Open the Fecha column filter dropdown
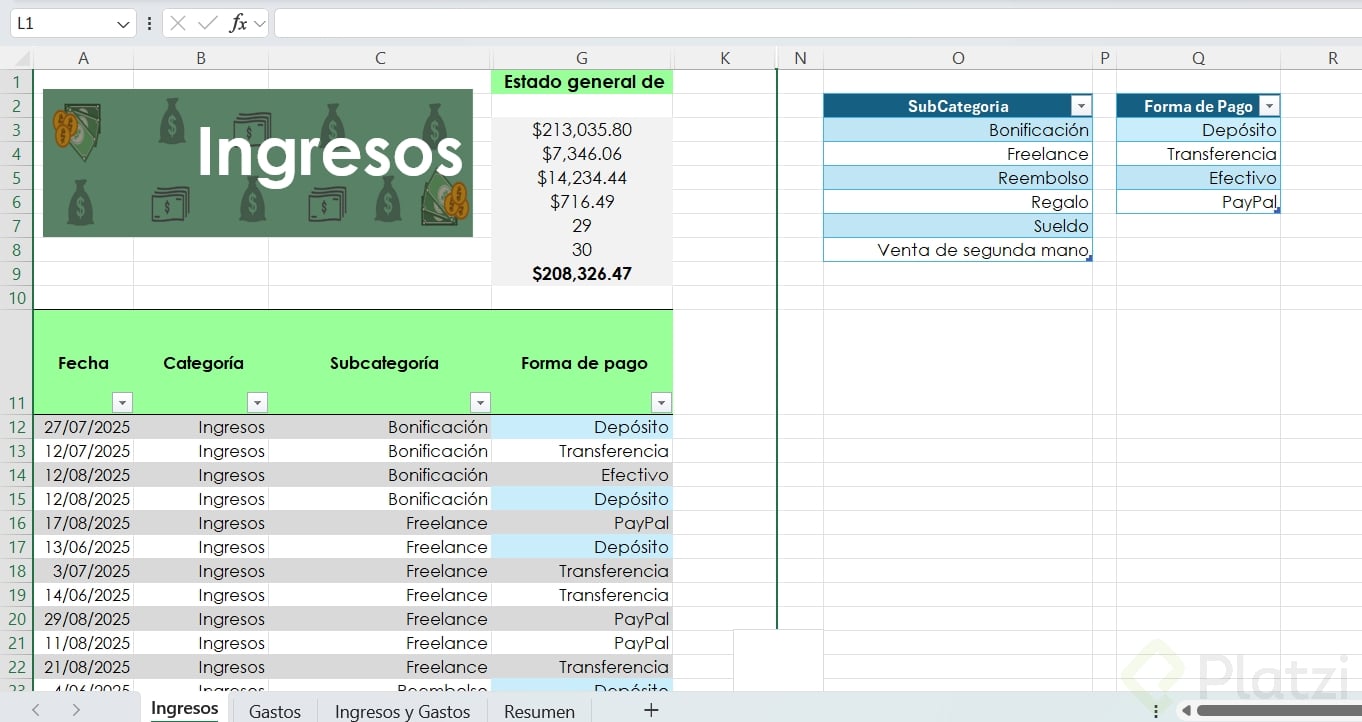The image size is (1362, 722). tap(122, 402)
